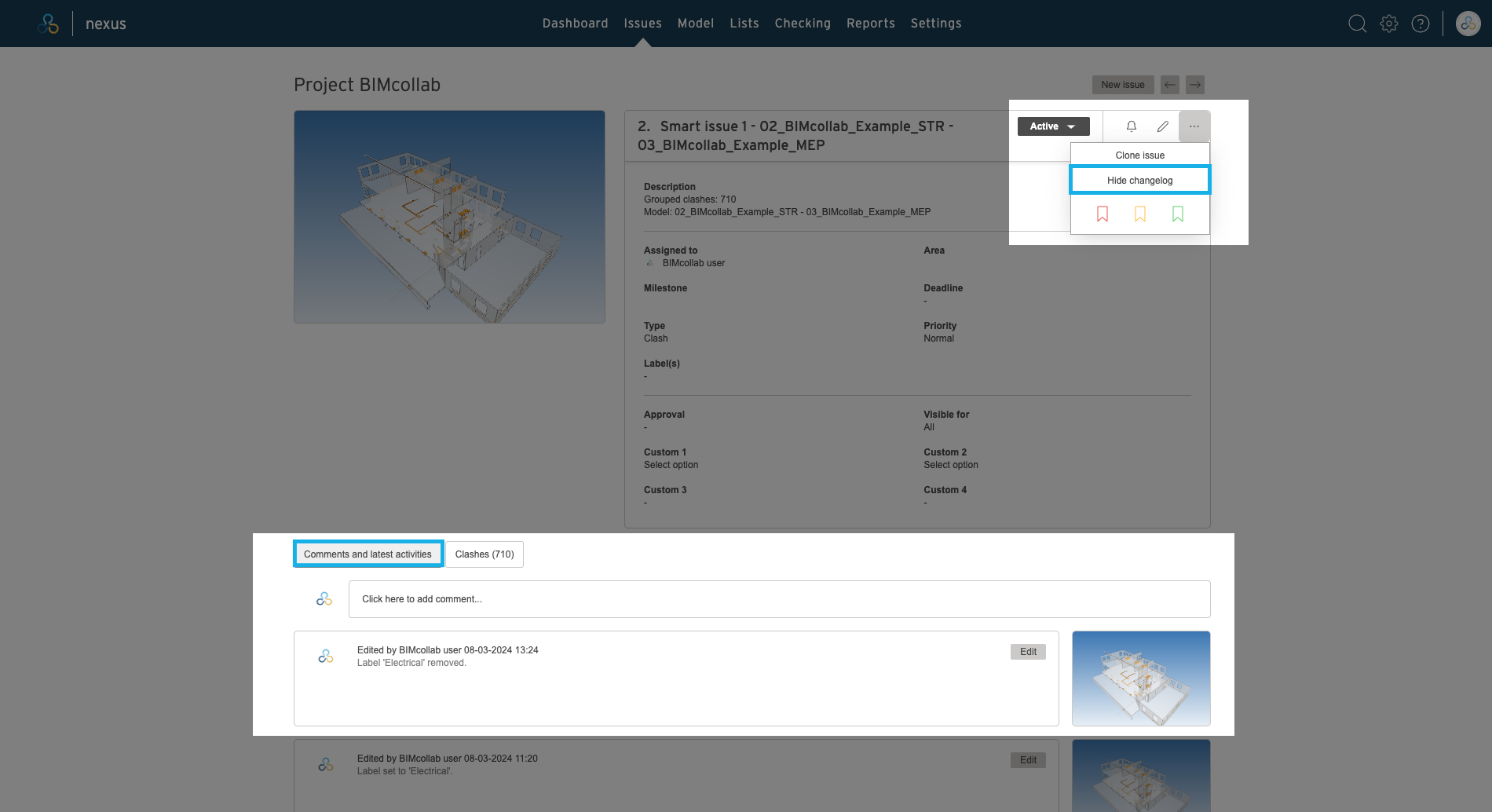Open the Issues menu
This screenshot has width=1492, height=812.
pos(643,24)
